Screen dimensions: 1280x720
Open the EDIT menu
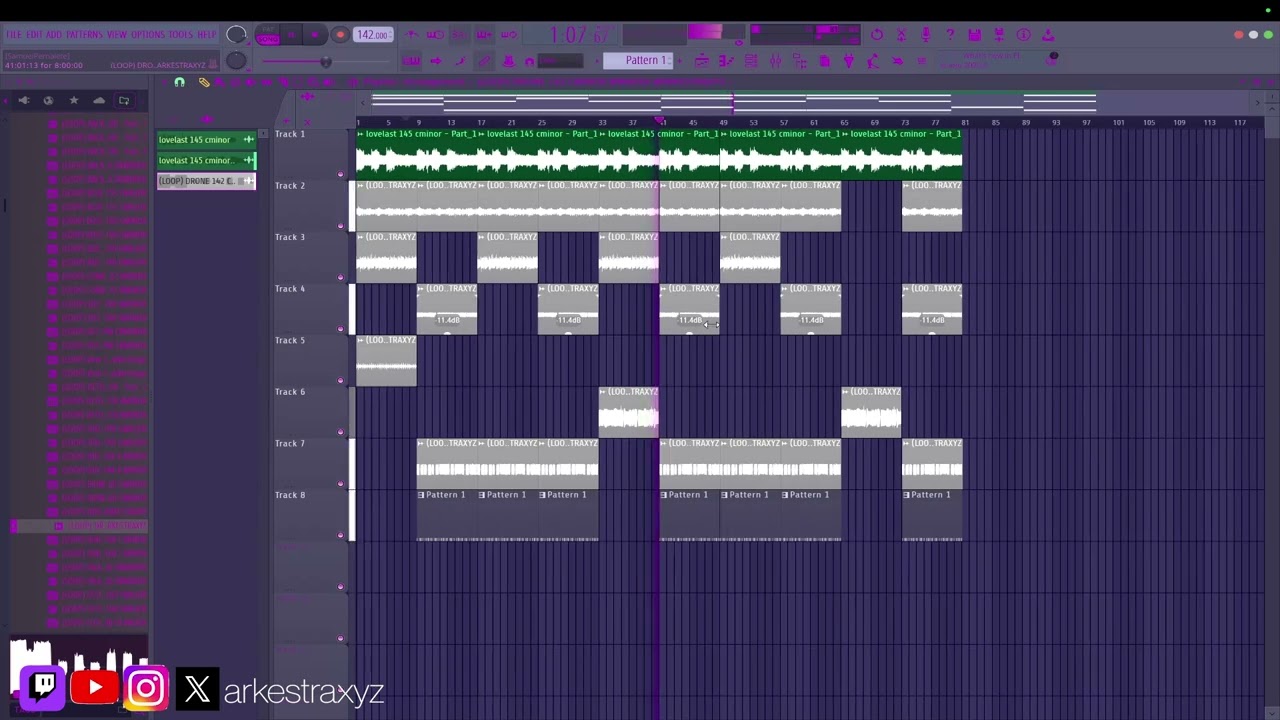pyautogui.click(x=33, y=34)
